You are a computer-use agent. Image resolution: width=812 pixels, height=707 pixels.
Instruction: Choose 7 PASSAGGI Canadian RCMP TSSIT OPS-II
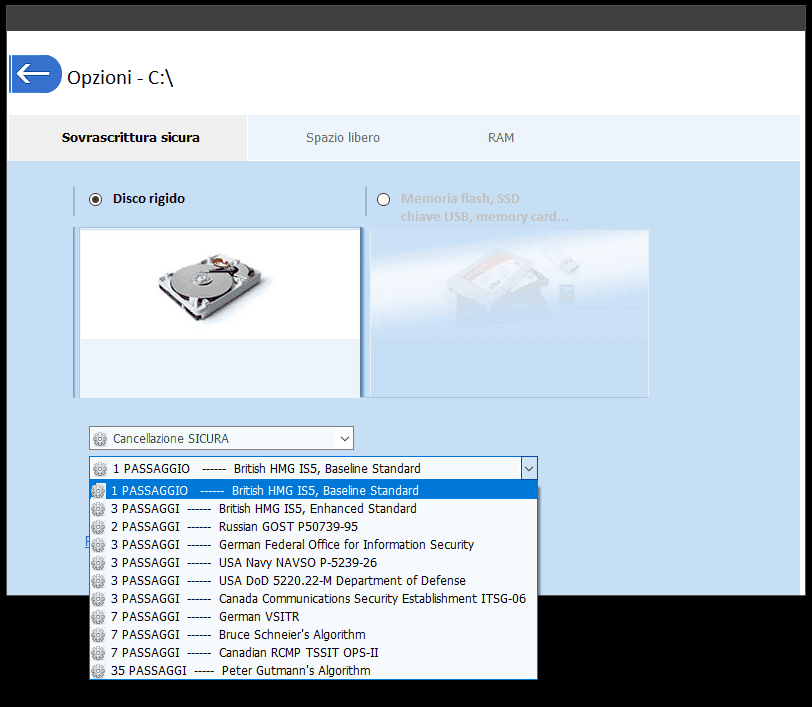point(313,653)
